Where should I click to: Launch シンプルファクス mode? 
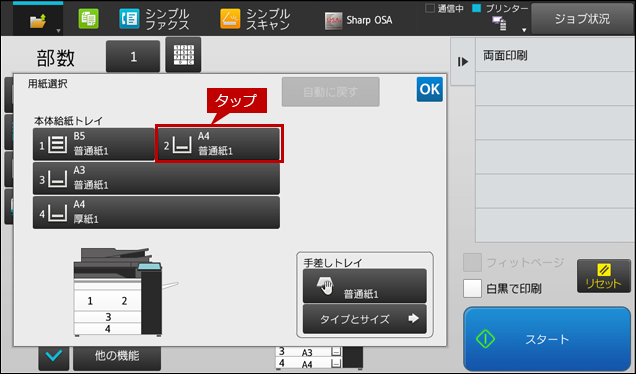click(155, 19)
